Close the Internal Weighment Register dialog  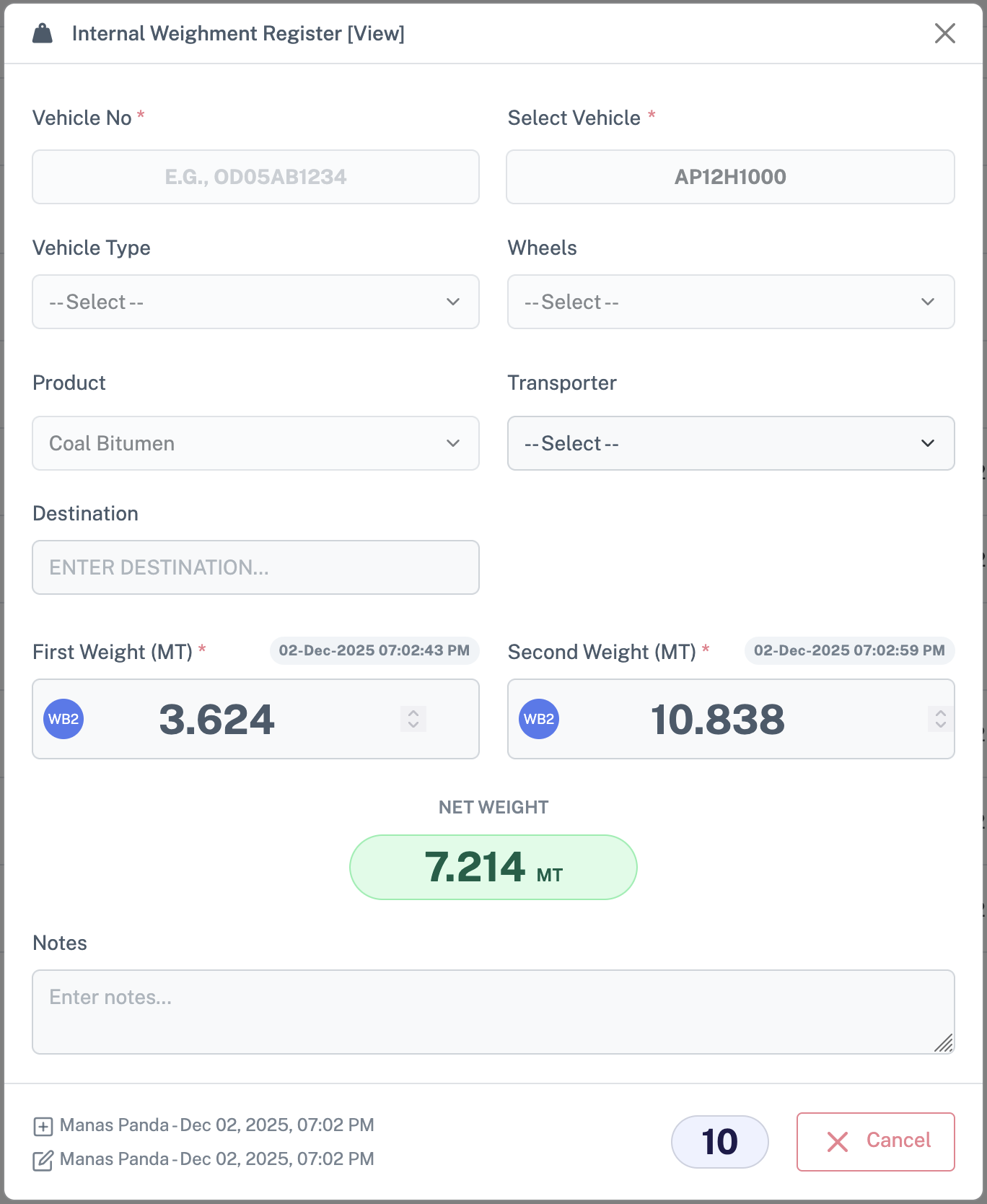click(944, 33)
